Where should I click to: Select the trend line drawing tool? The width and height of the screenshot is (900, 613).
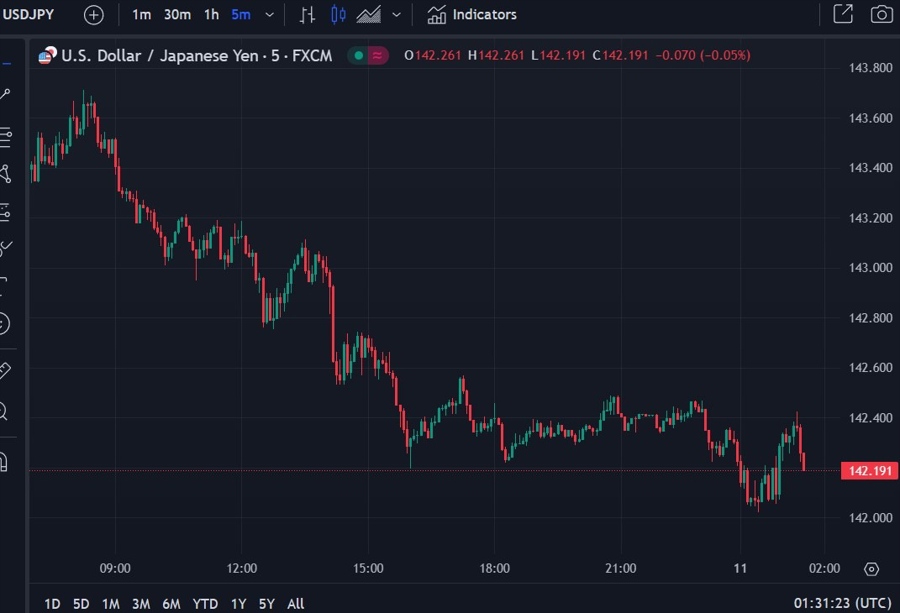(5, 95)
